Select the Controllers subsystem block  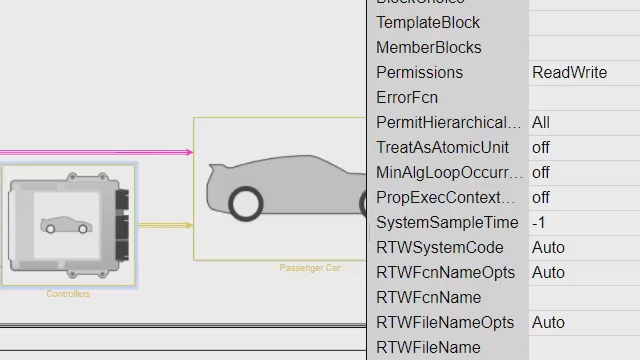[68, 225]
